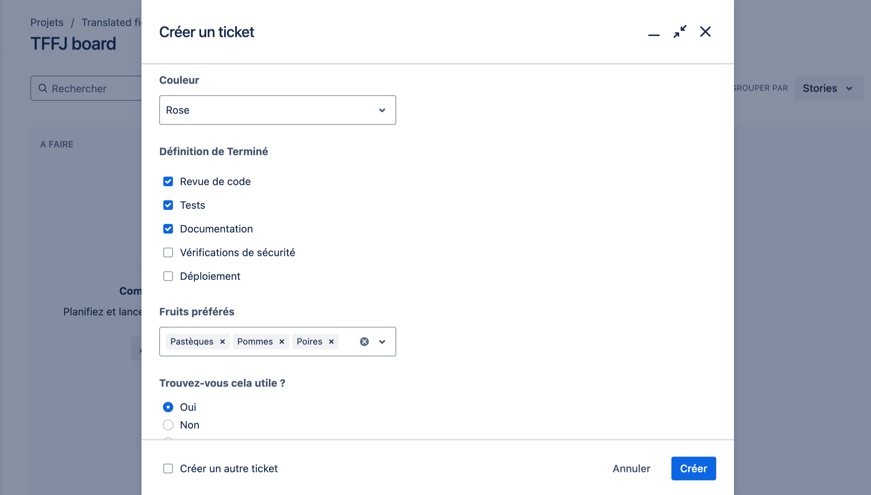871x495 pixels.
Task: Remove the Poires tag
Action: click(x=332, y=342)
